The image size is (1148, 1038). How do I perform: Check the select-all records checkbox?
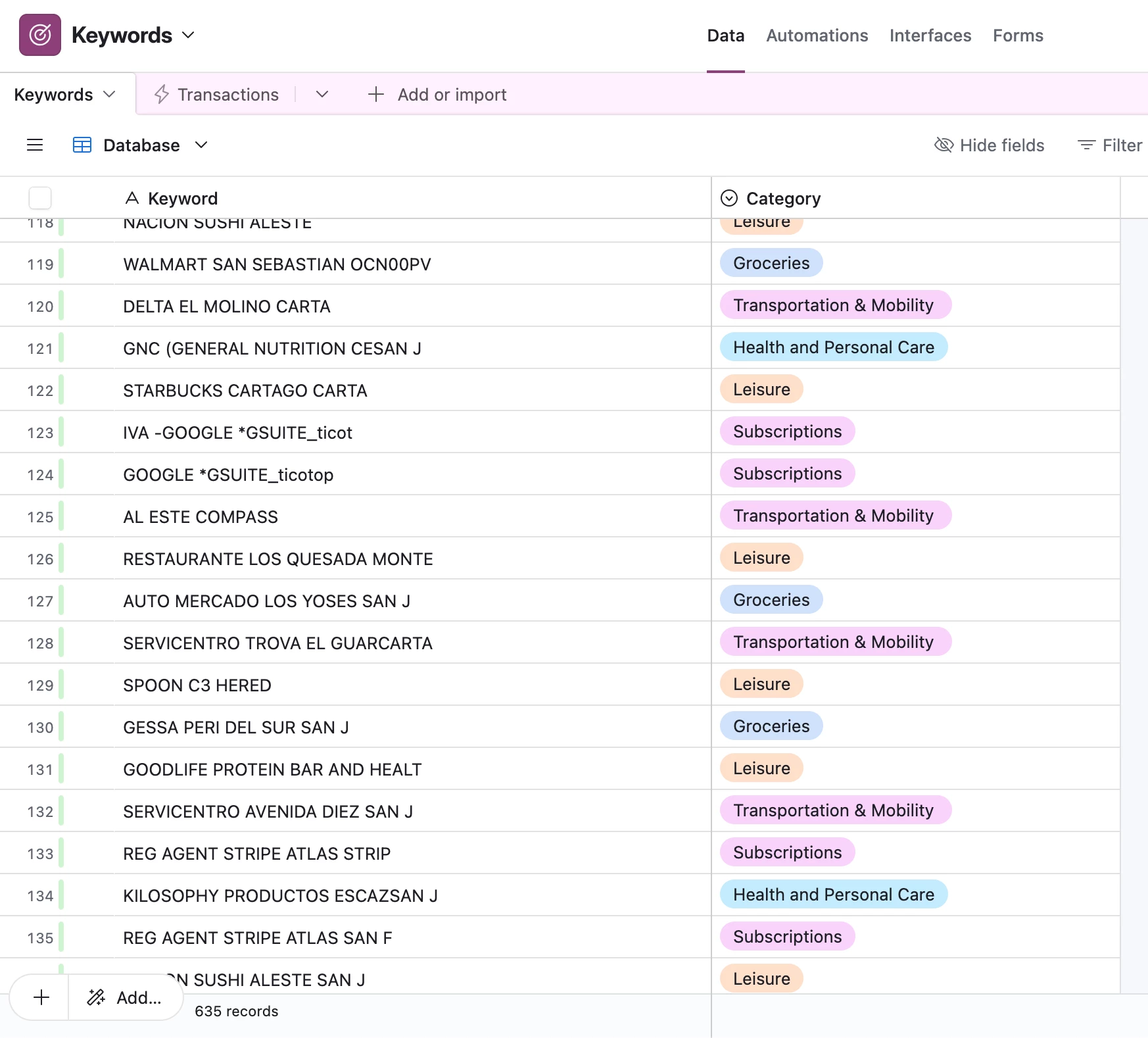point(40,198)
